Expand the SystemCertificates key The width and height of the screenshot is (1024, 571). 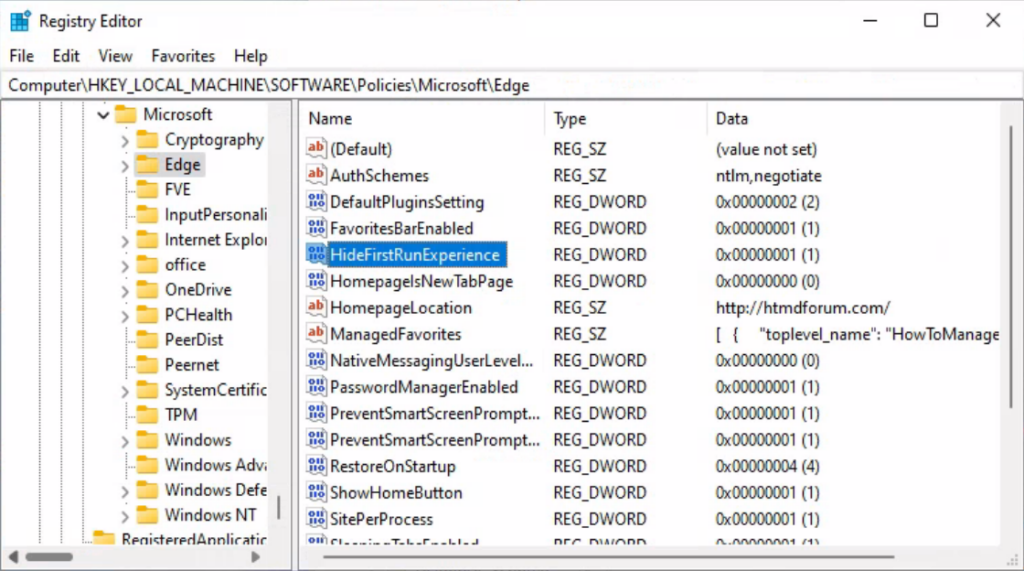[x=125, y=391]
